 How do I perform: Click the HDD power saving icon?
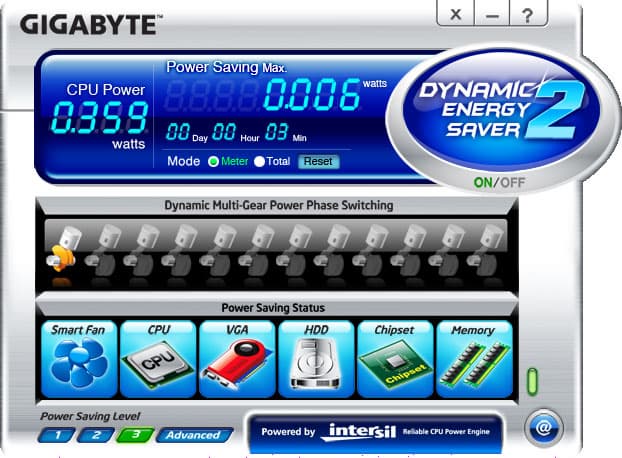316,359
